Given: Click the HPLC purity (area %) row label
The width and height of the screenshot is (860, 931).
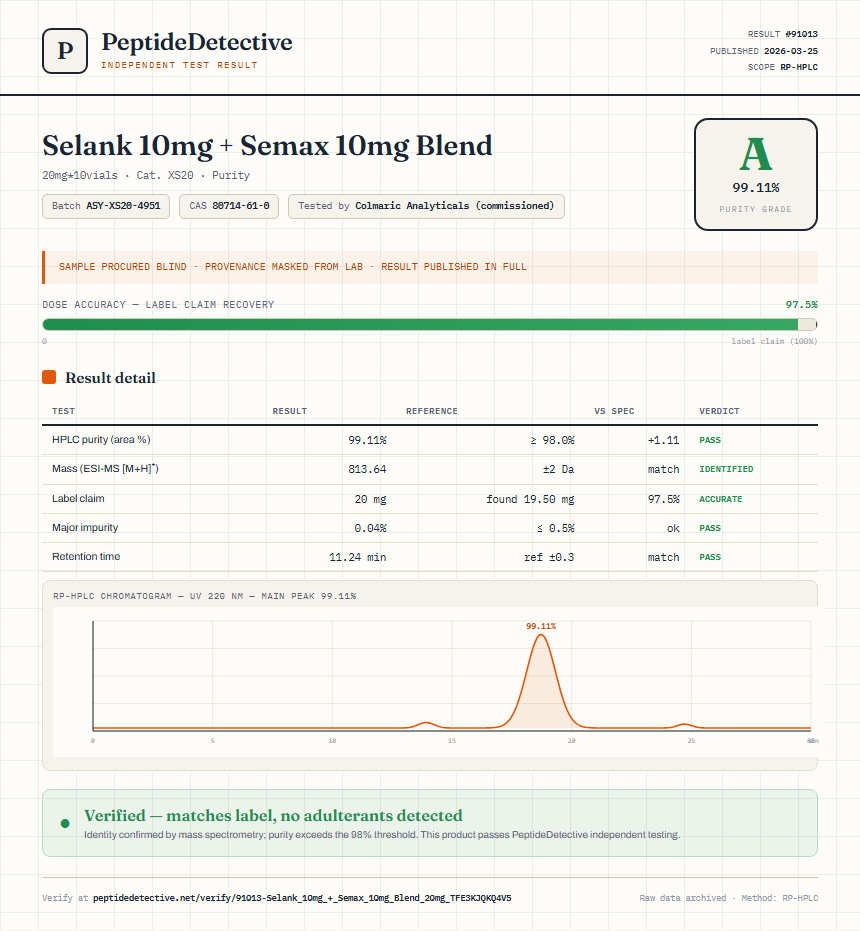Looking at the screenshot, I should click(x=101, y=439).
